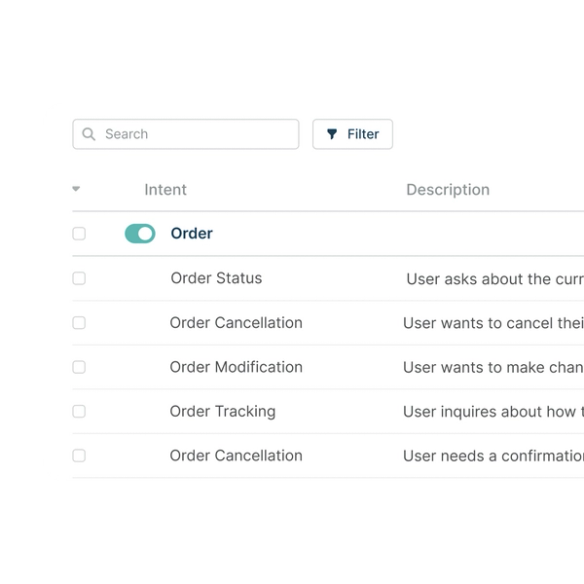Click the Order Tracking description text

[493, 412]
